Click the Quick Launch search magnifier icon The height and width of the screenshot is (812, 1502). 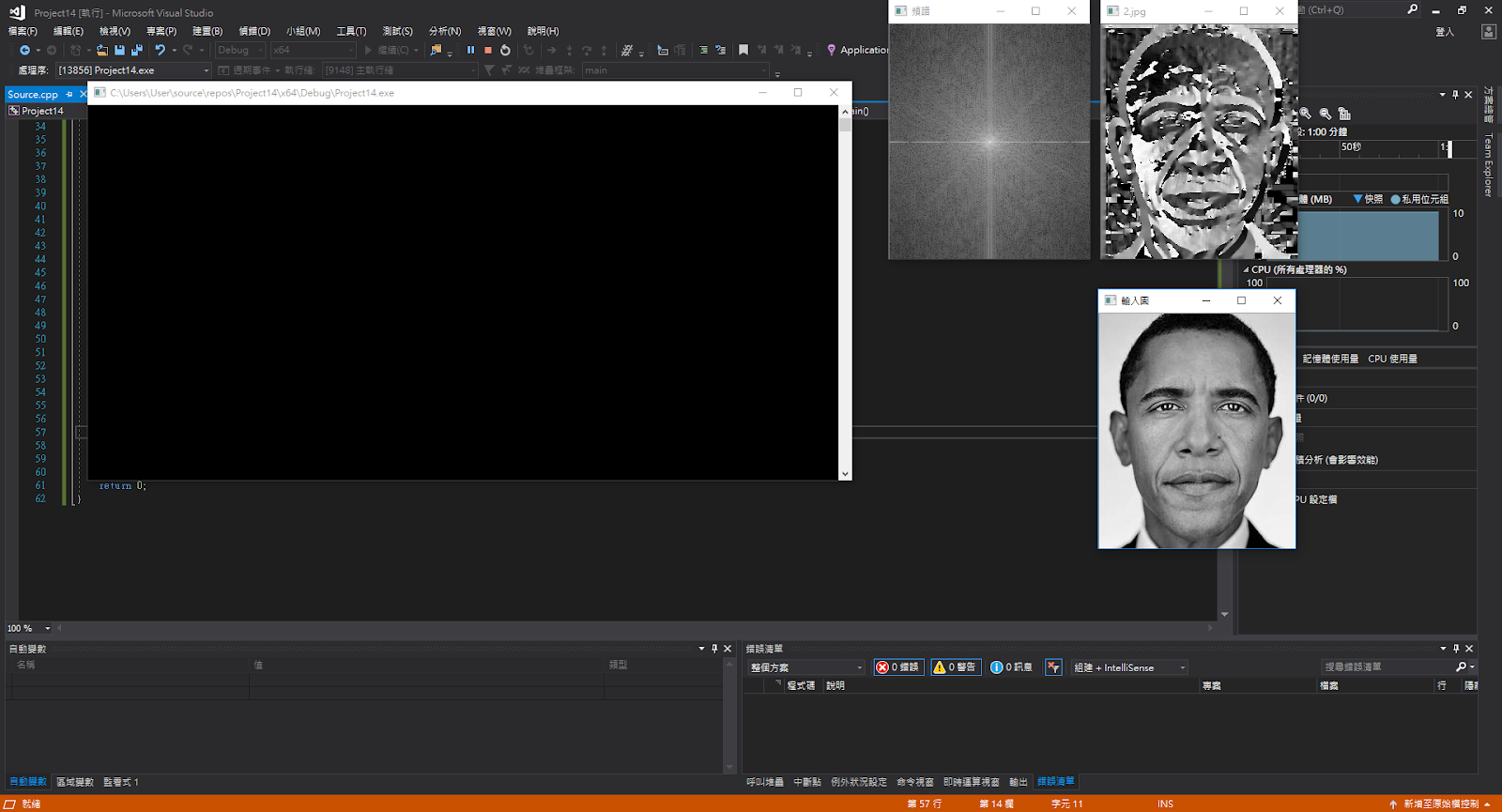coord(1412,9)
